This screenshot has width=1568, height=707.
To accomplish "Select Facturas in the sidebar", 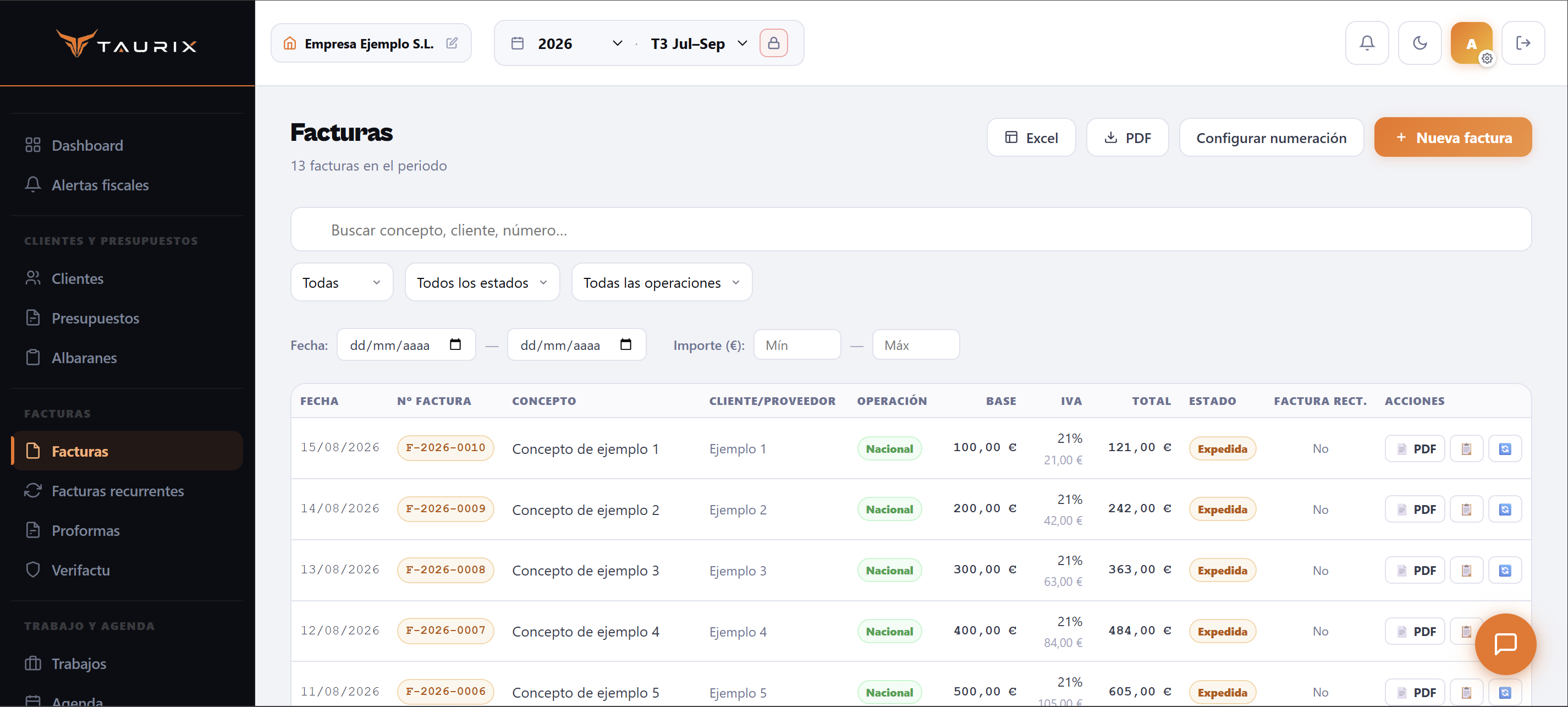I will coord(126,451).
